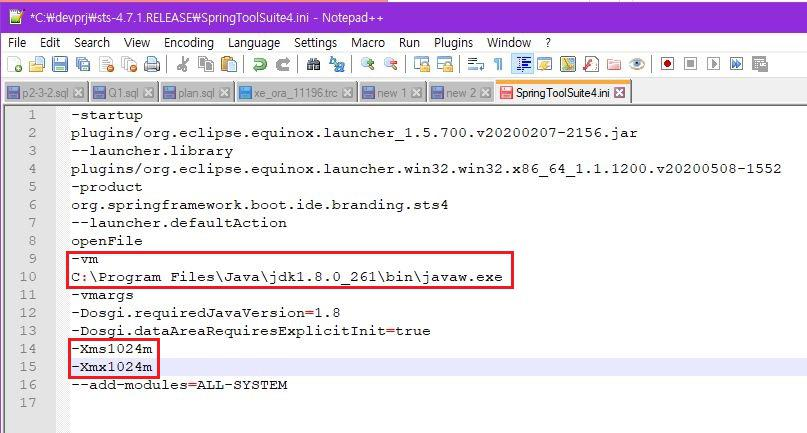Click --add-modules=ALL-SYSTEM on line 16
The width and height of the screenshot is (807, 433).
coord(179,385)
